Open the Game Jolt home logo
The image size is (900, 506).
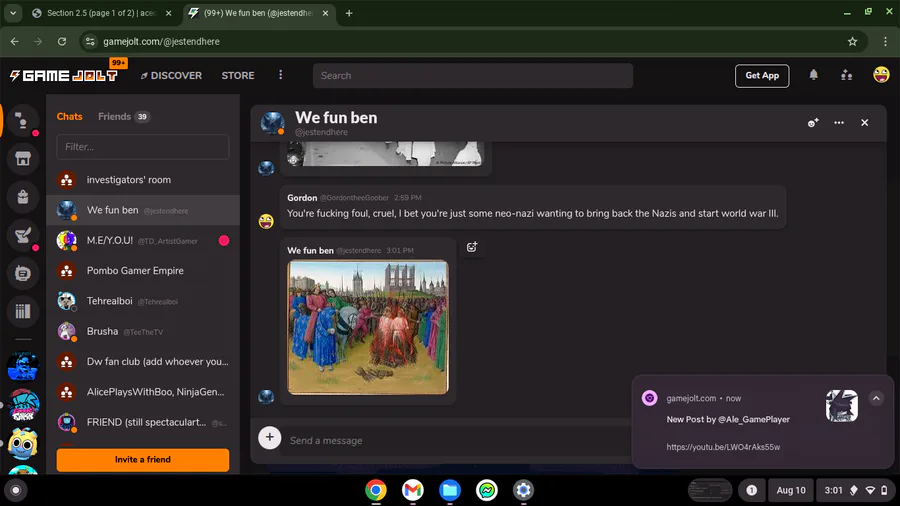pos(64,75)
